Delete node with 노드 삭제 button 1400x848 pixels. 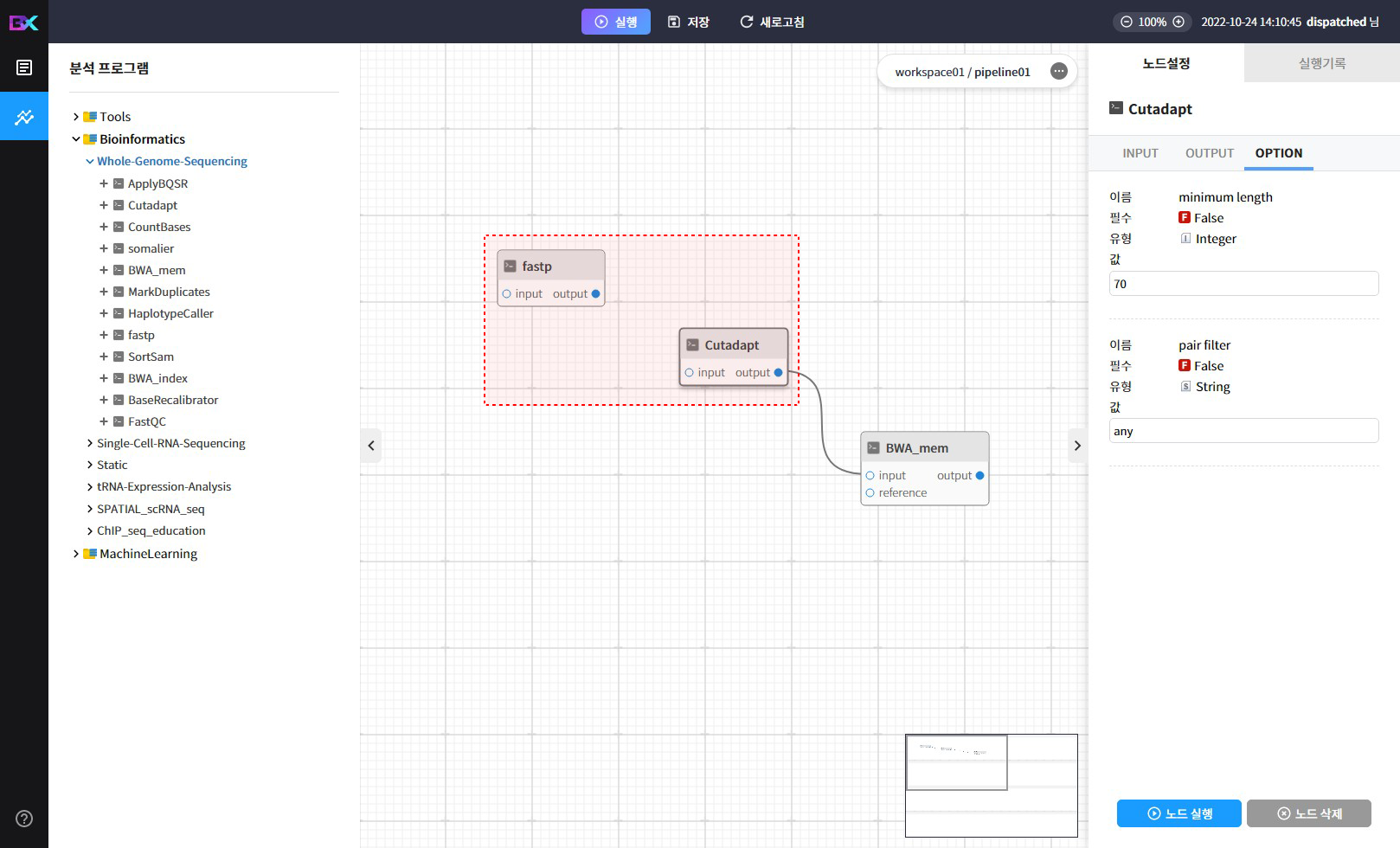pos(1309,813)
